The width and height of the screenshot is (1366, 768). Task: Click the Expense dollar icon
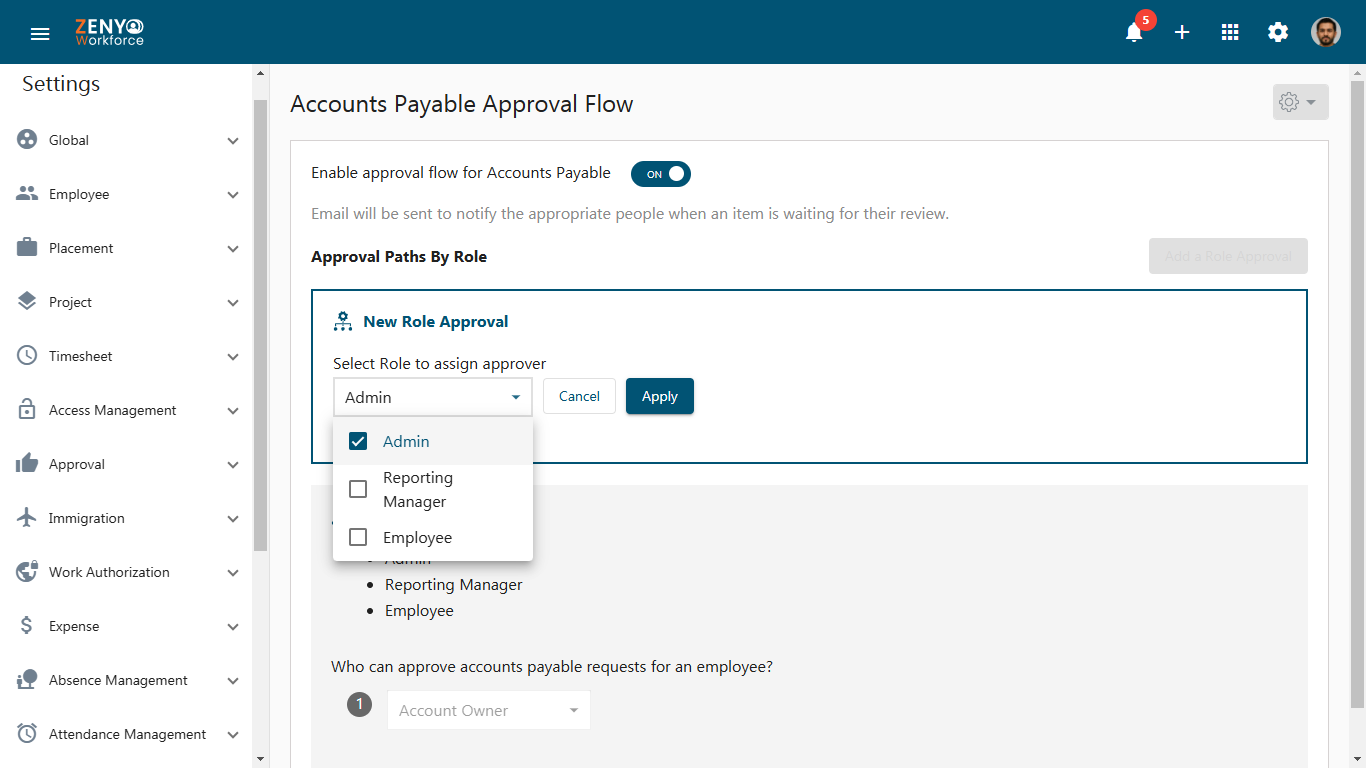(27, 626)
